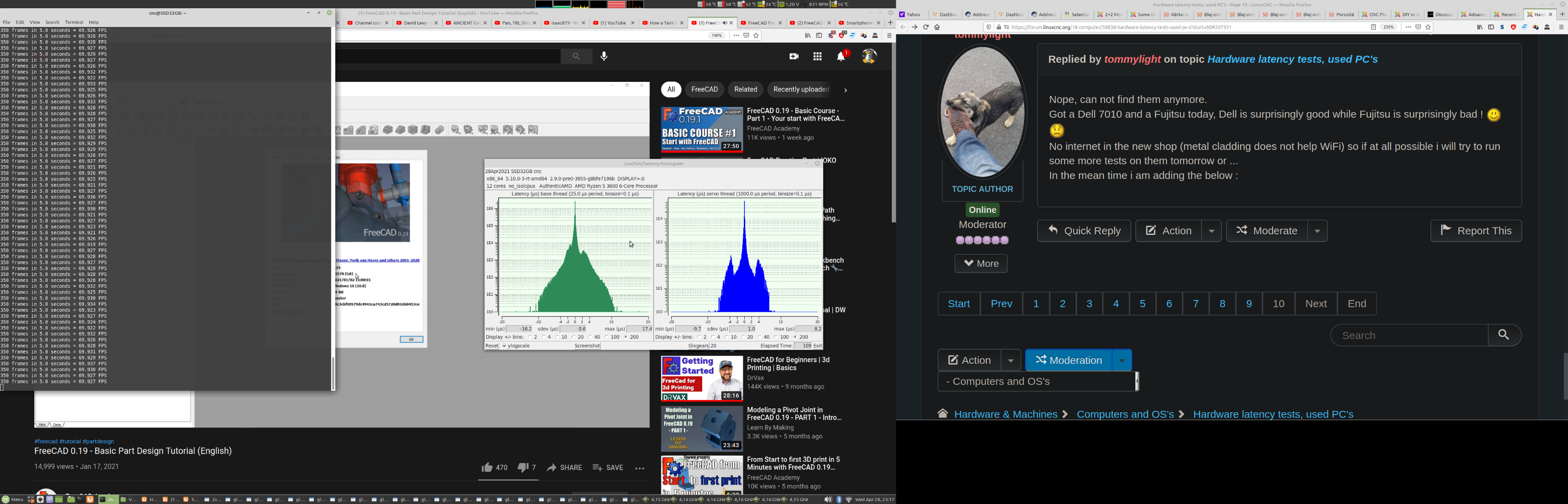Screen dimensions: 1568x504
Task: Open the YouTube apps grid icon
Action: coord(817,56)
